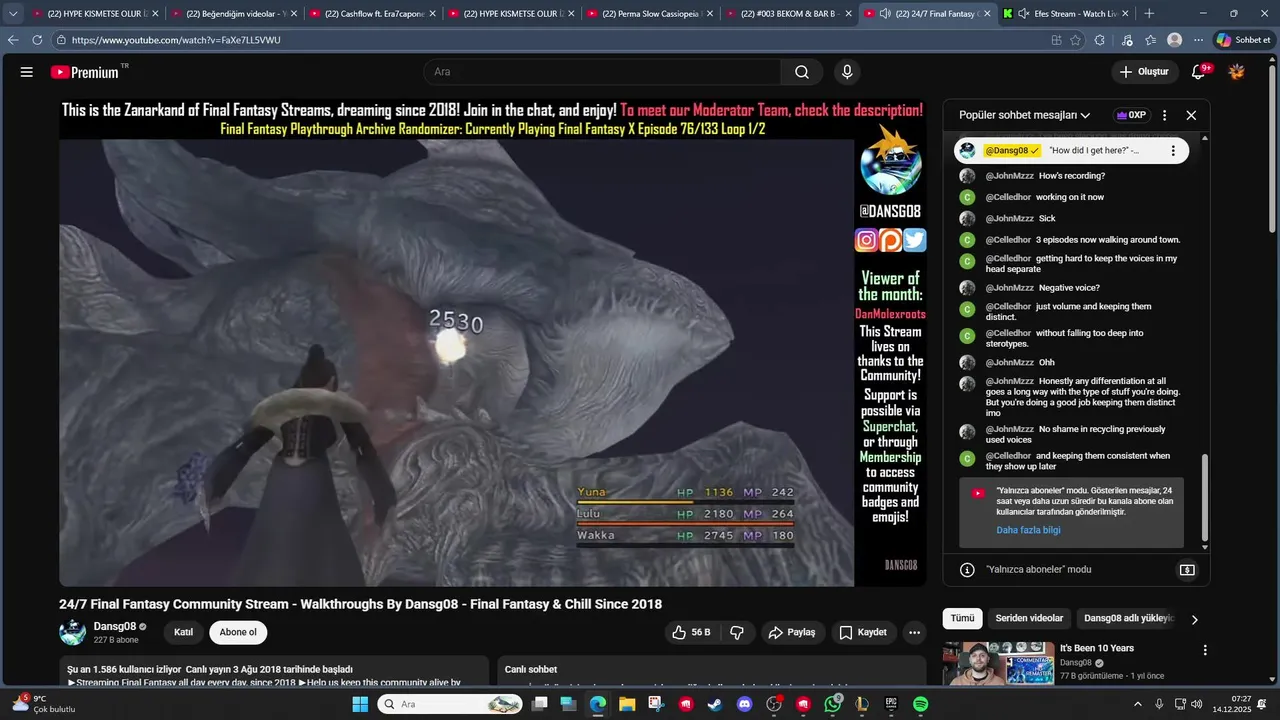
Task: Go back with browser back arrow
Action: 13,40
